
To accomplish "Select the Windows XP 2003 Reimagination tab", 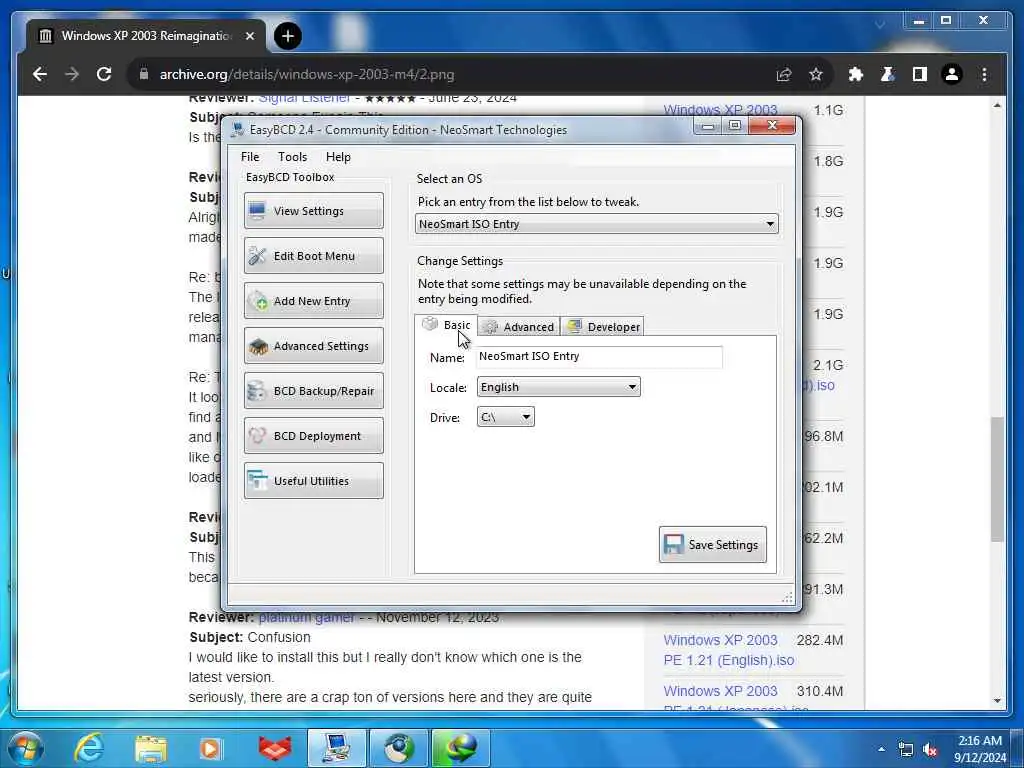I will coord(146,36).
